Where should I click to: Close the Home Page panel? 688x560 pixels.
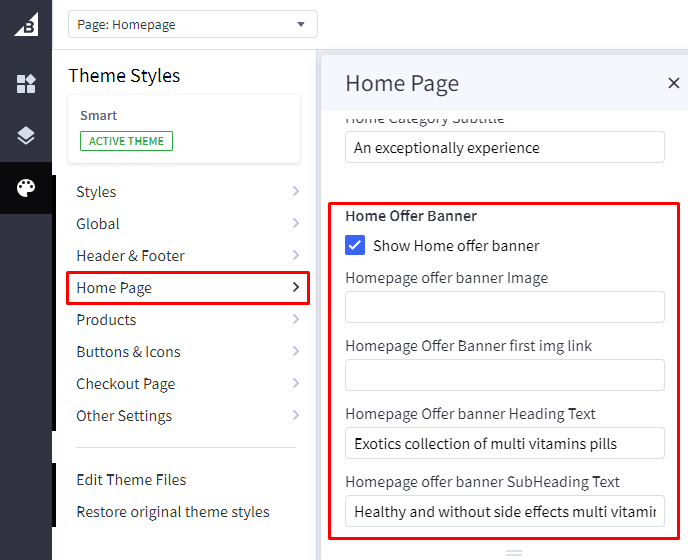coord(673,83)
